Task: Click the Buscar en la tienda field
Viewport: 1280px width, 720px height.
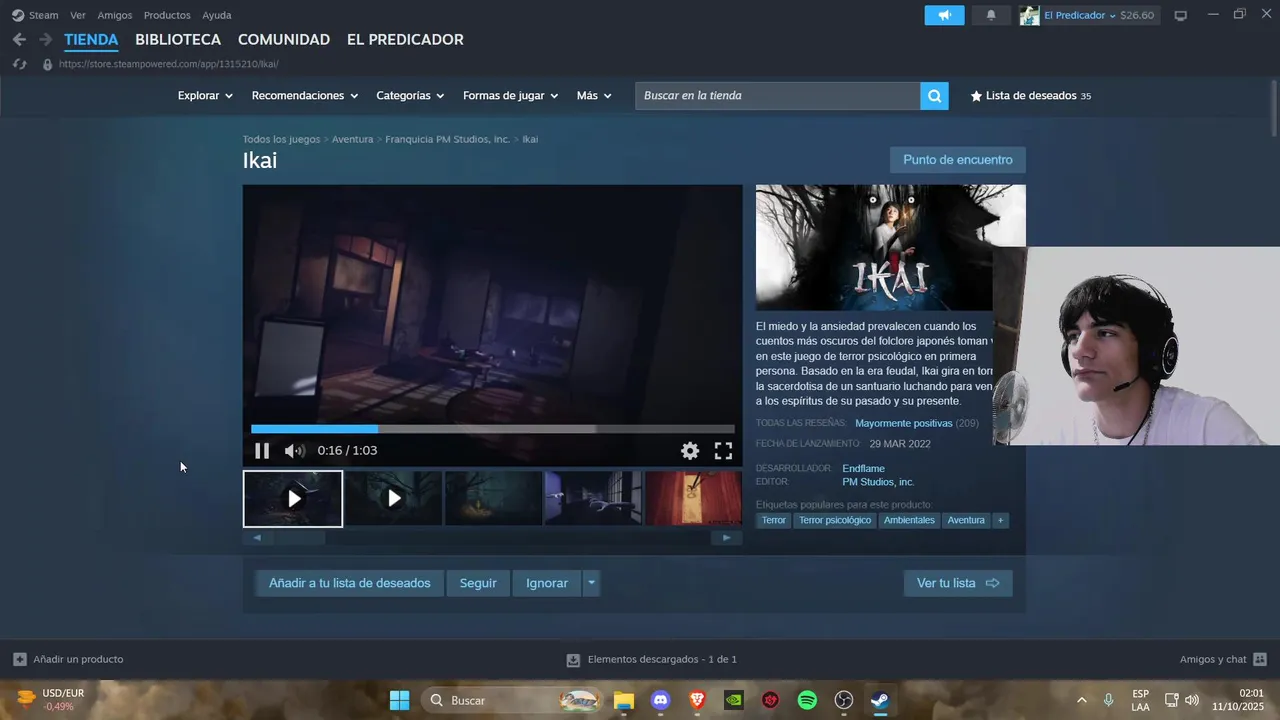Action: pos(778,96)
